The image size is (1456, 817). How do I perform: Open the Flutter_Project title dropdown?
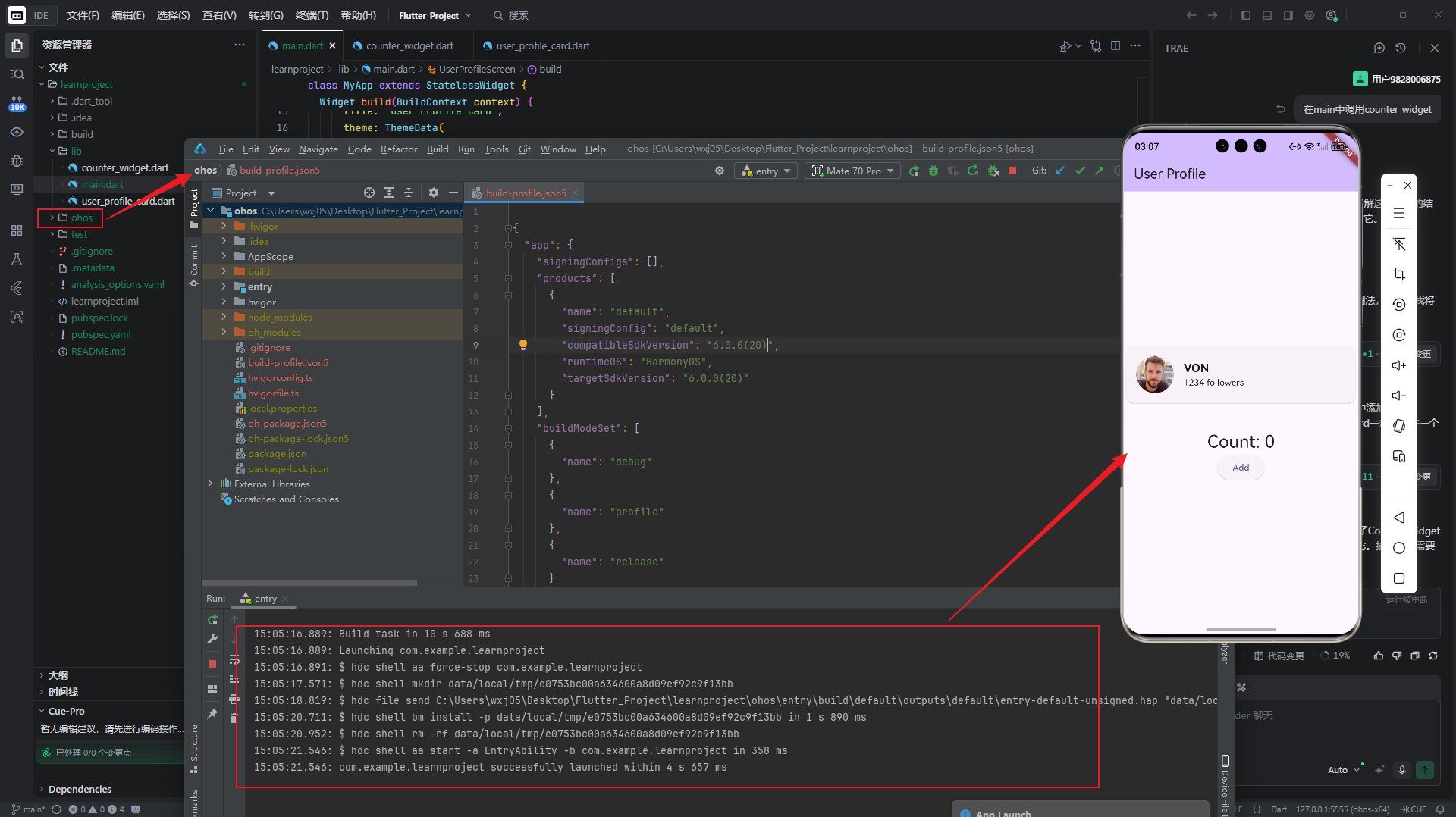(435, 15)
